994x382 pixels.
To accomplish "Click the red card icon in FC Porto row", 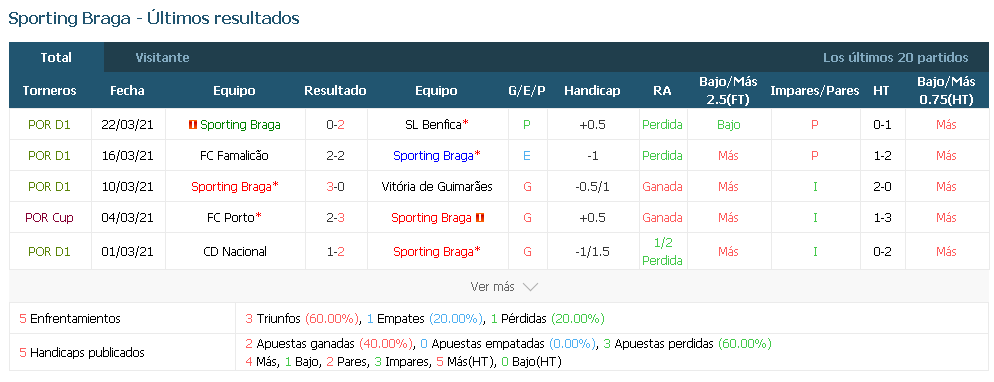I will [x=480, y=218].
